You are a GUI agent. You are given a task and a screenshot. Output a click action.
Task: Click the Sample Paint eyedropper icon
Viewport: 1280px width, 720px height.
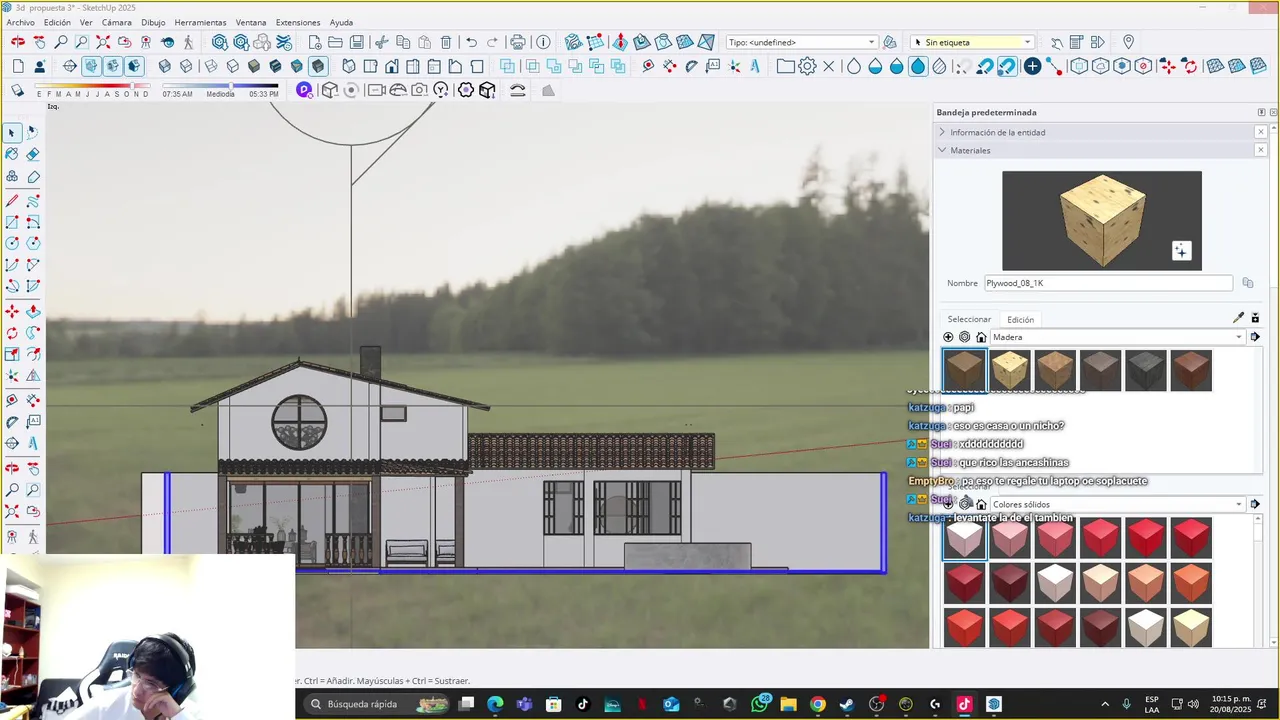coord(1238,318)
